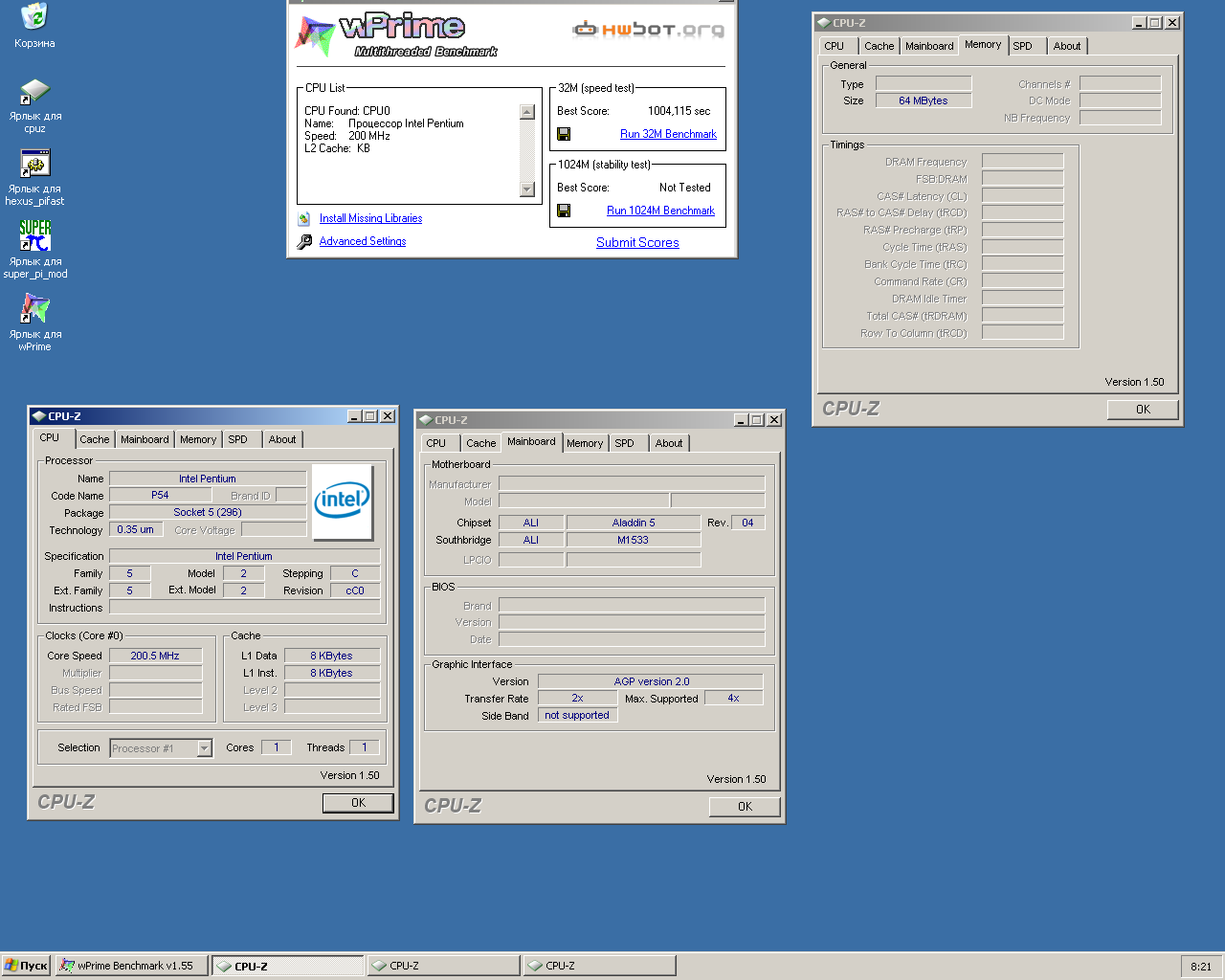Screen dimensions: 1225x980
Task: Click the L1 Data 8 KBytes value
Action: pos(331,656)
